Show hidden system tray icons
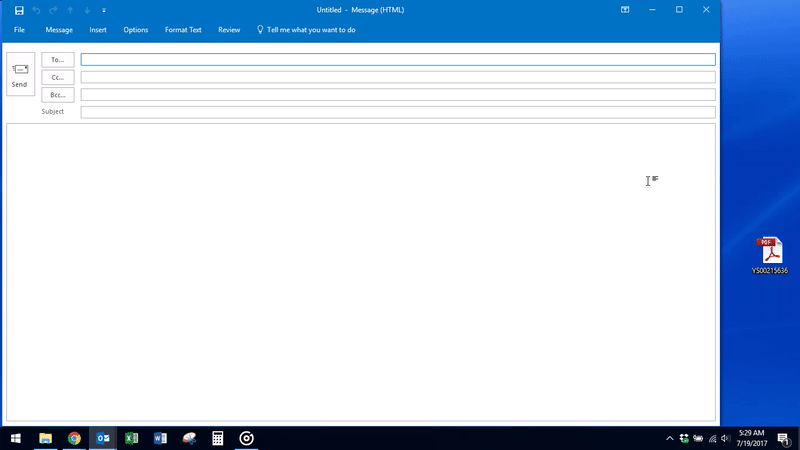Image resolution: width=800 pixels, height=450 pixels. [x=669, y=438]
